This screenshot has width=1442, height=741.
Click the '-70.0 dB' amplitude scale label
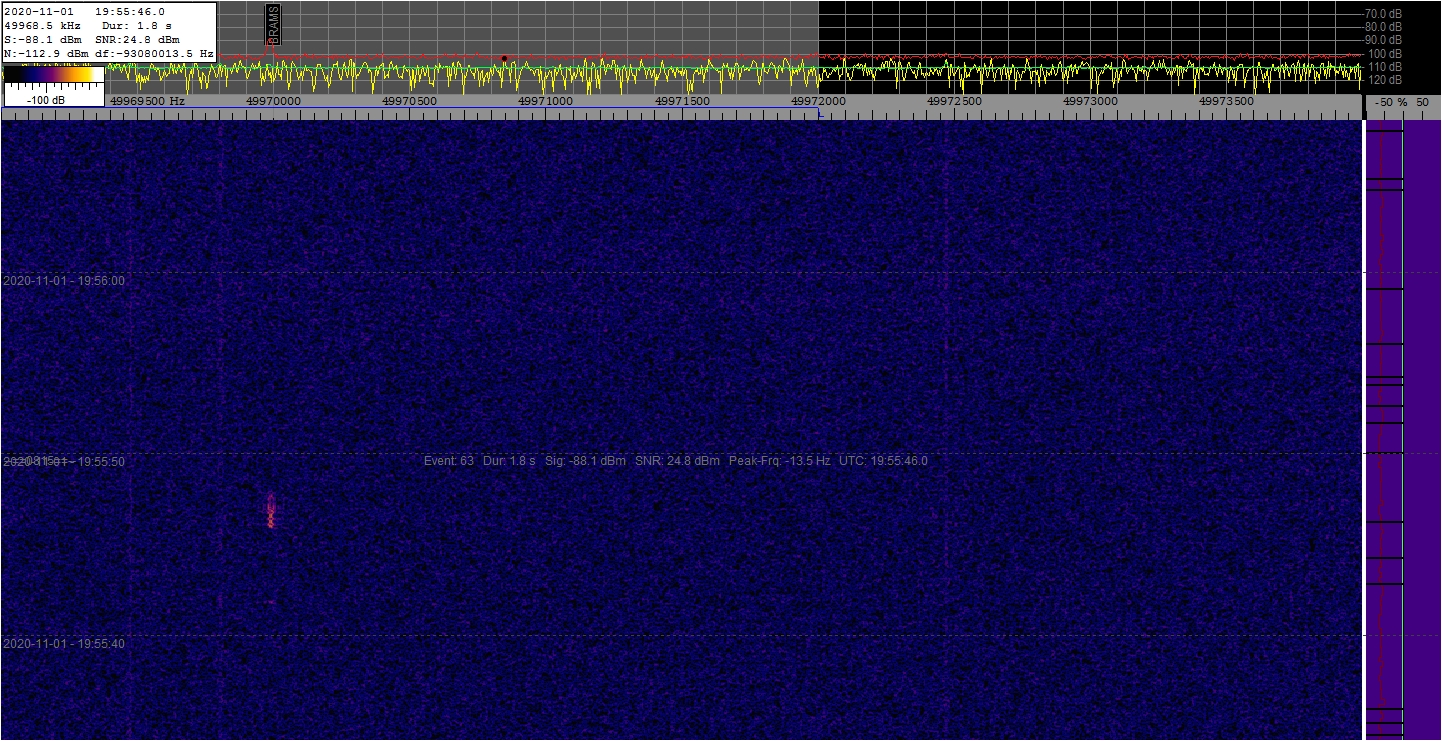pos(1383,13)
